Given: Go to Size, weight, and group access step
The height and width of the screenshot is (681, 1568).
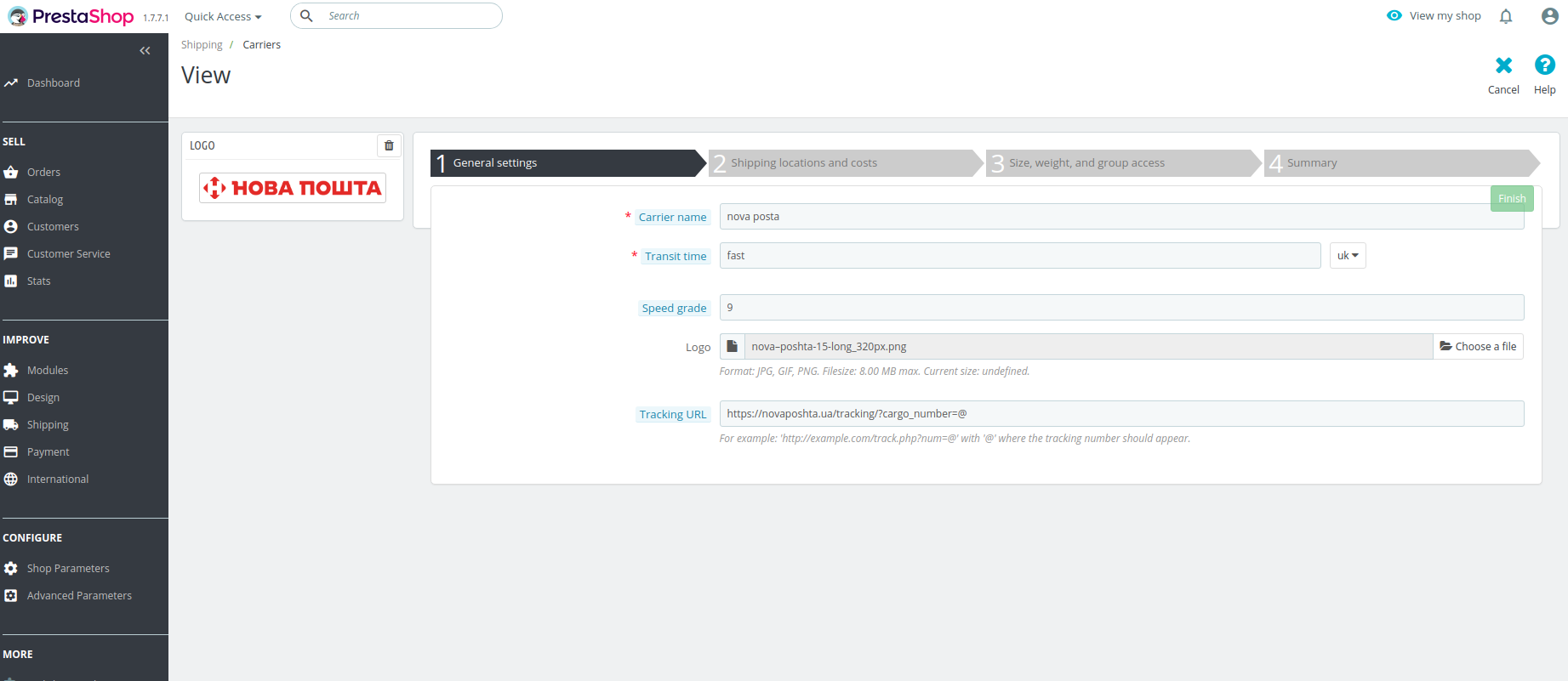Looking at the screenshot, I should [x=1122, y=163].
